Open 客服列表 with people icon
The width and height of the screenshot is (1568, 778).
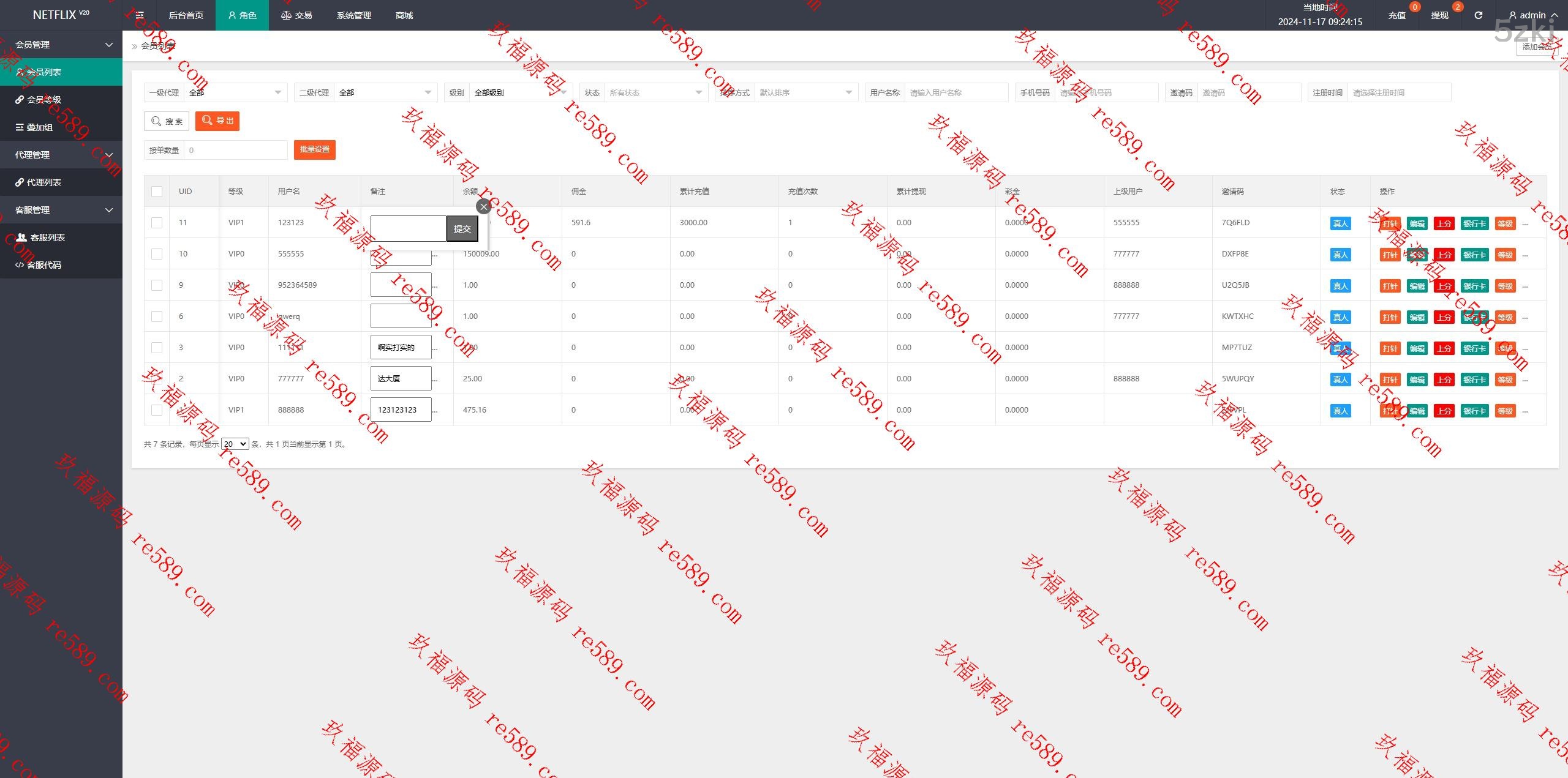[47, 238]
